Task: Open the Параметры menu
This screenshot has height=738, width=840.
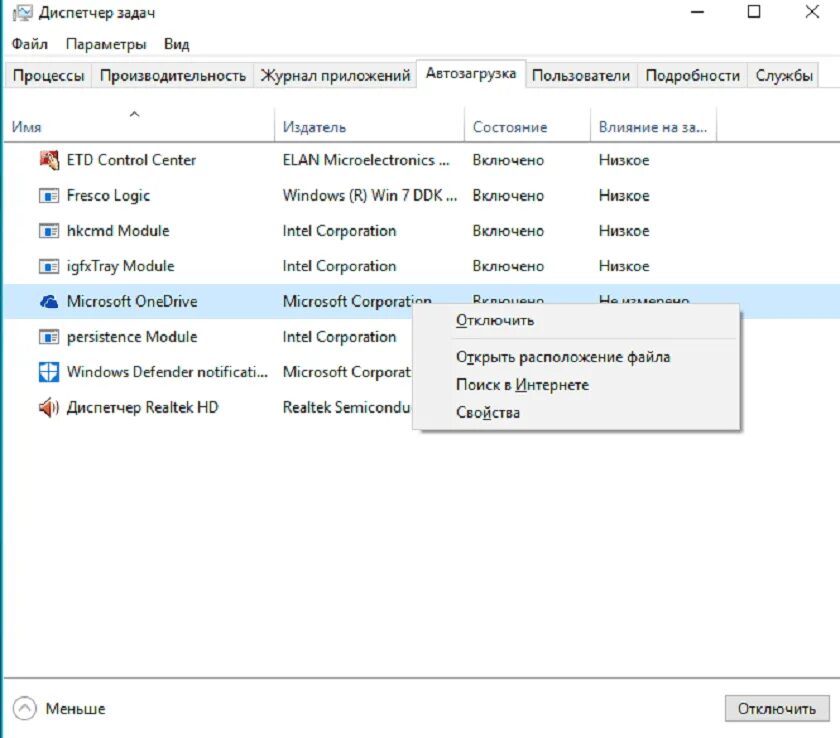Action: coord(106,44)
